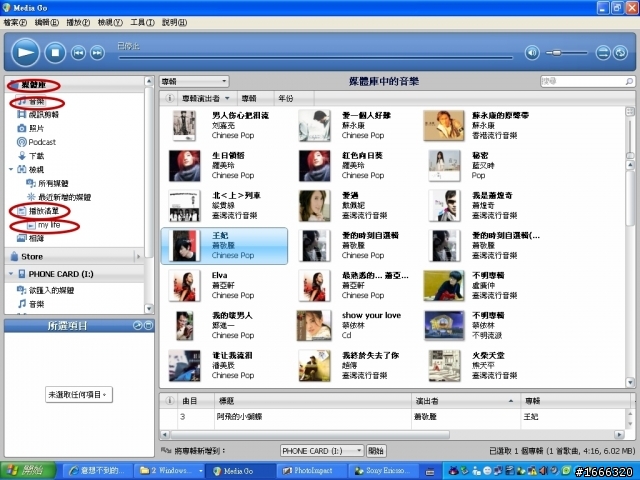
Task: Select 播放清單 playlists in sidebar
Action: pos(38,211)
